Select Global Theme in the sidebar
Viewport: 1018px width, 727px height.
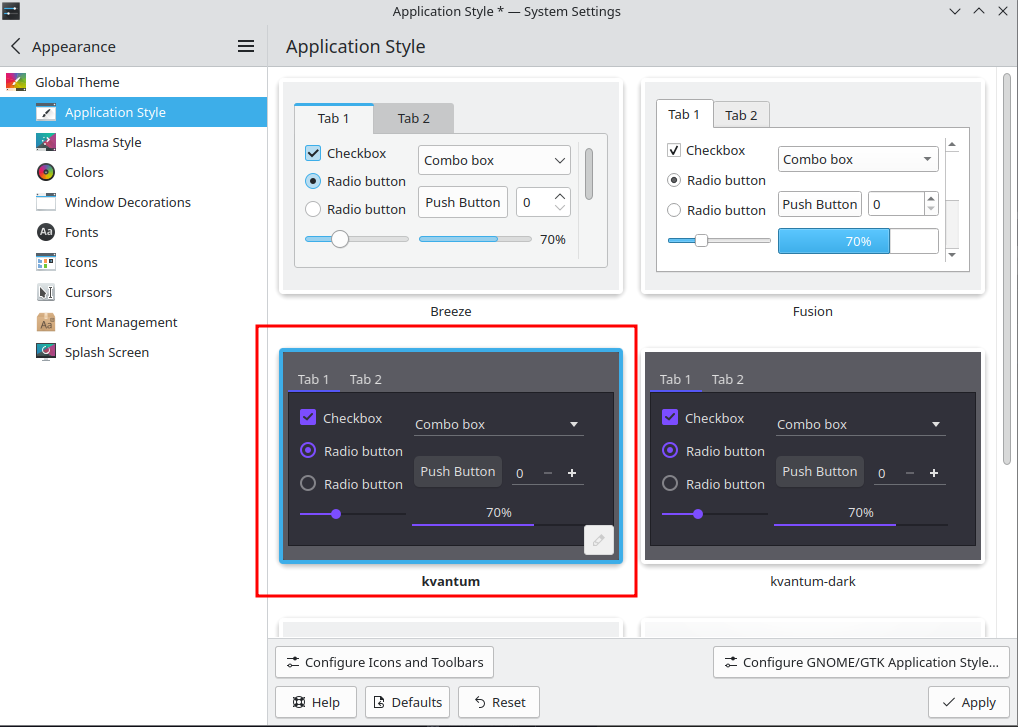(133, 82)
